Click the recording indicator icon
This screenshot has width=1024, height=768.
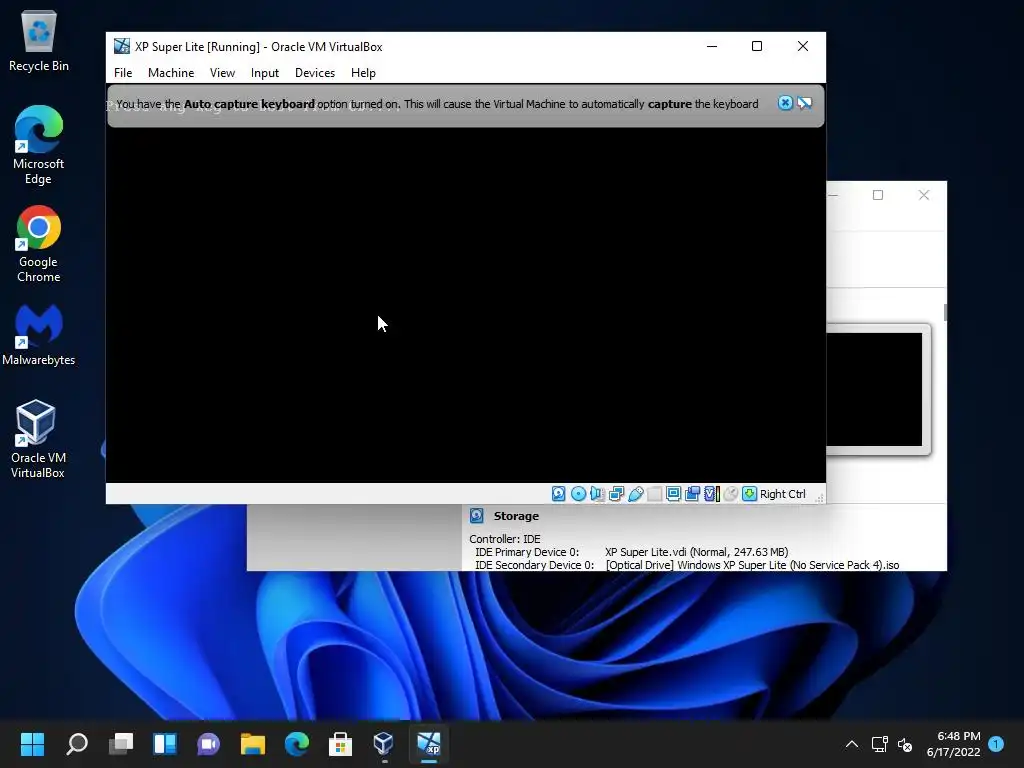click(x=692, y=494)
